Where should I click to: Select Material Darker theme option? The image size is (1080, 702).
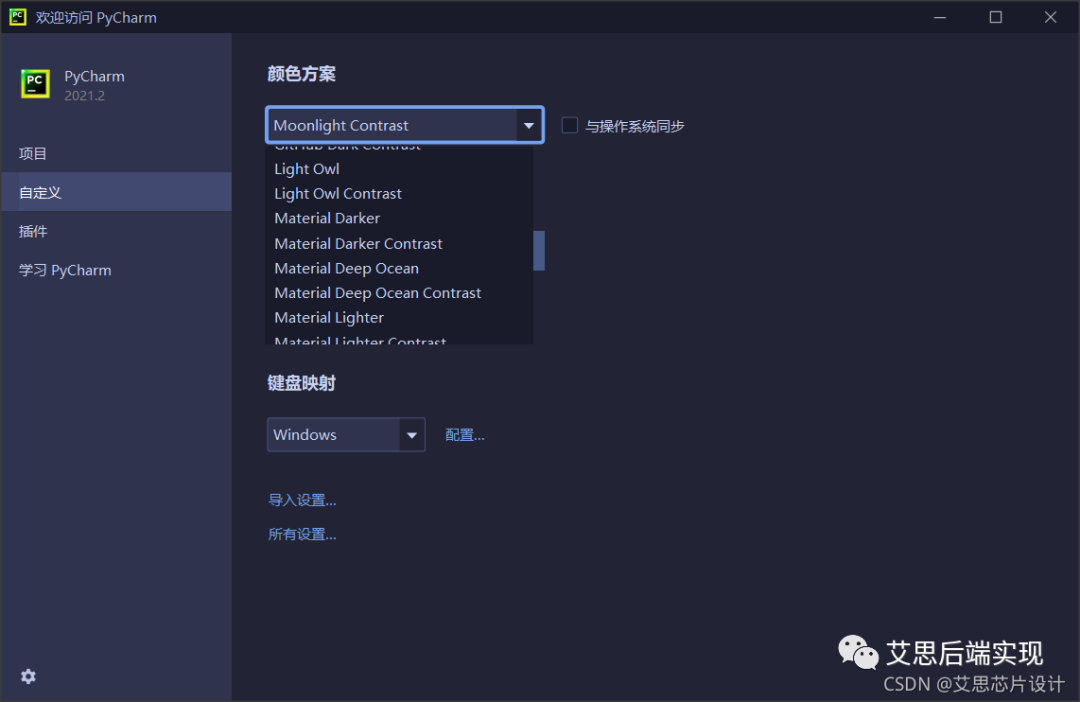point(327,218)
